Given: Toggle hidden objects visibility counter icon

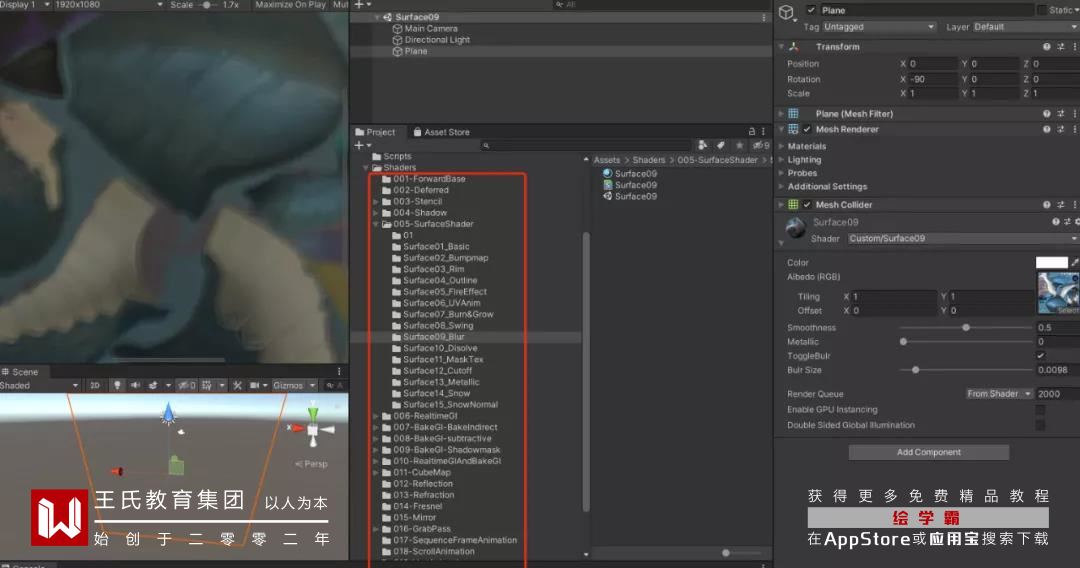Looking at the screenshot, I should click(186, 386).
